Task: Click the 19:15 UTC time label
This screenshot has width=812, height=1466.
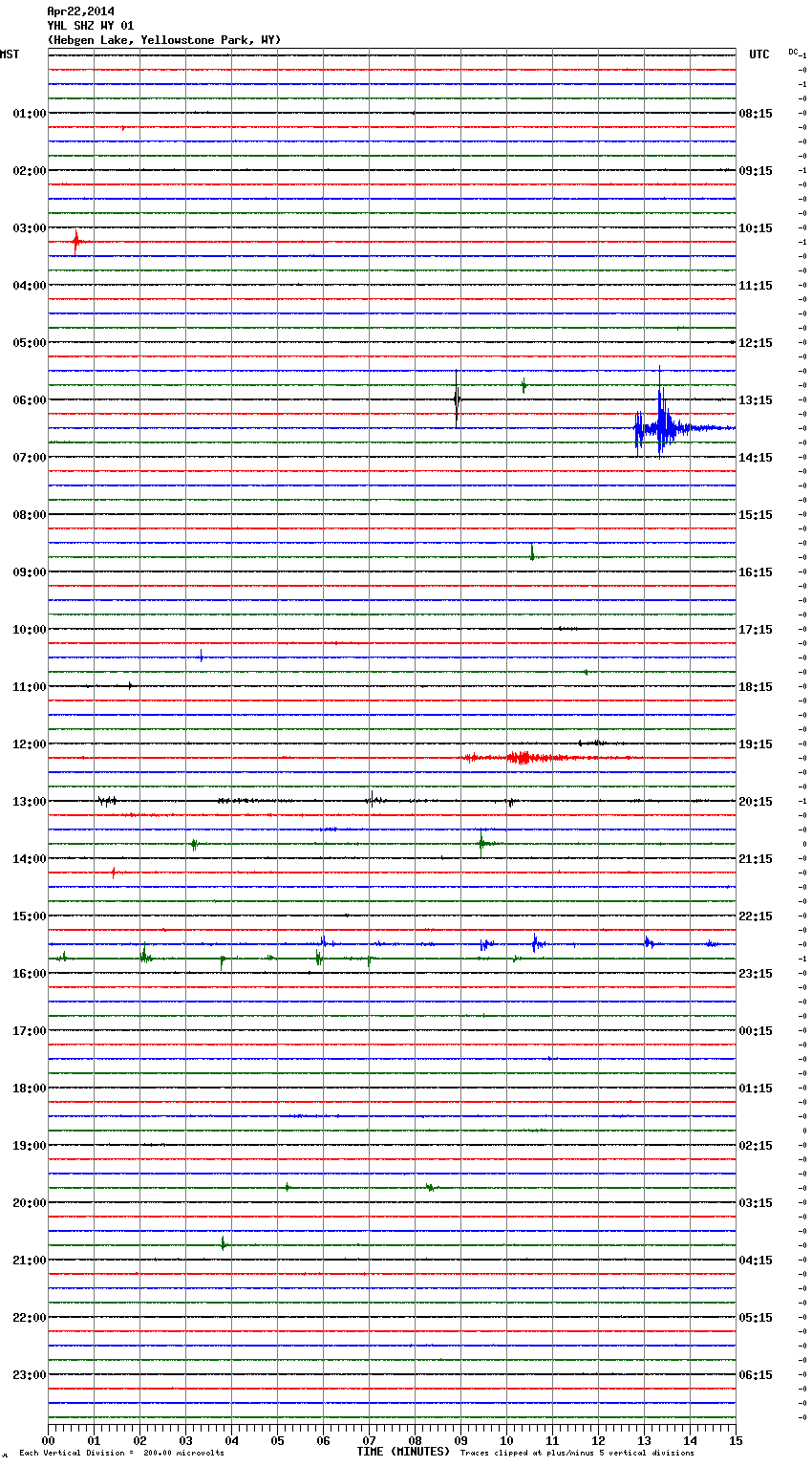Action: 756,744
